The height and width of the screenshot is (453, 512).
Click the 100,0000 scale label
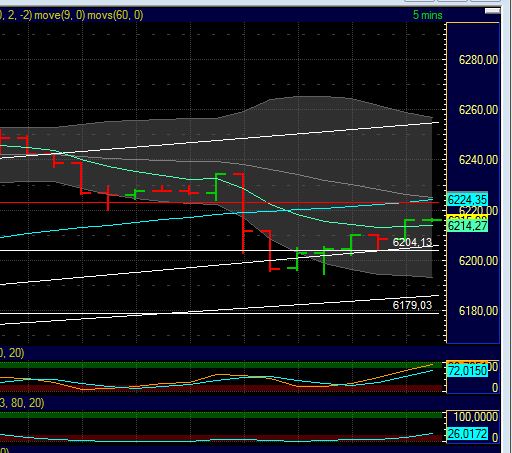click(476, 417)
